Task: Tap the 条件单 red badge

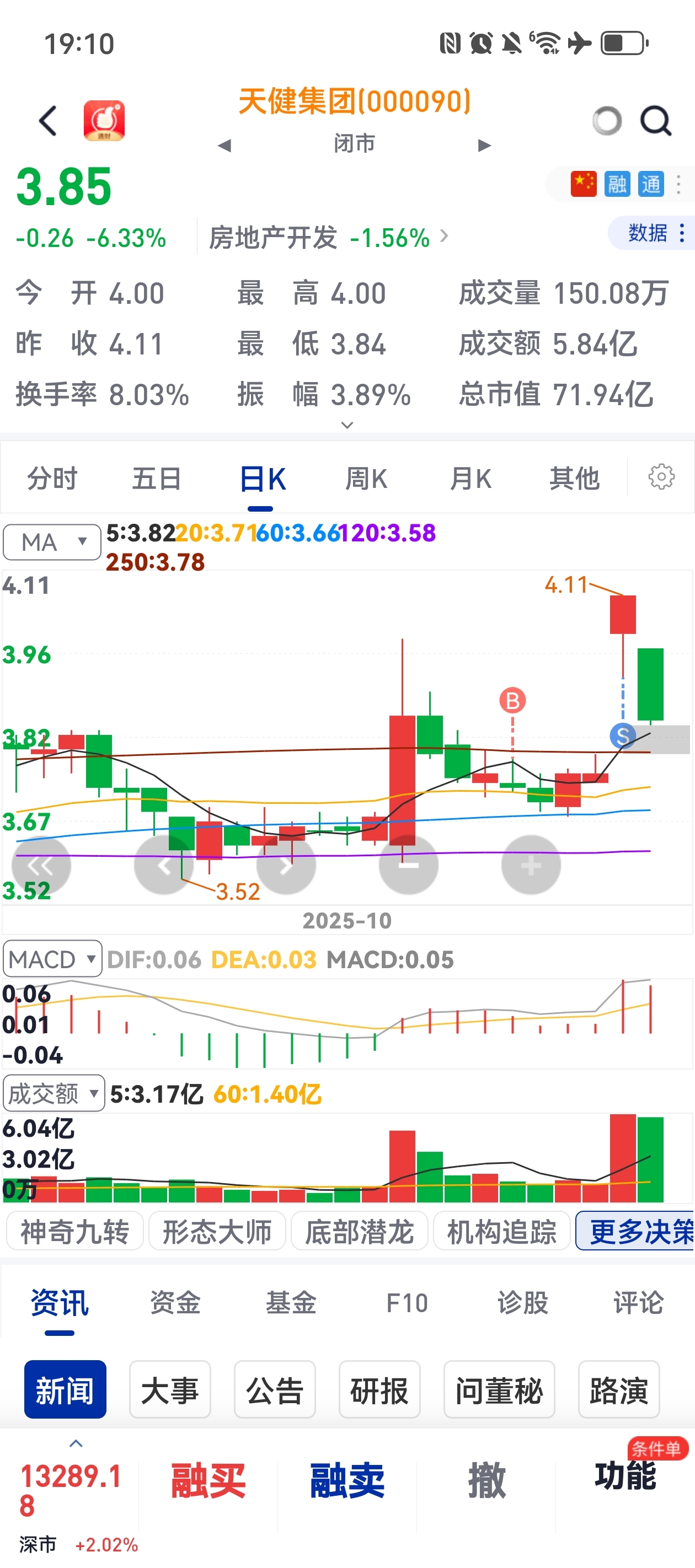Action: click(x=658, y=1449)
